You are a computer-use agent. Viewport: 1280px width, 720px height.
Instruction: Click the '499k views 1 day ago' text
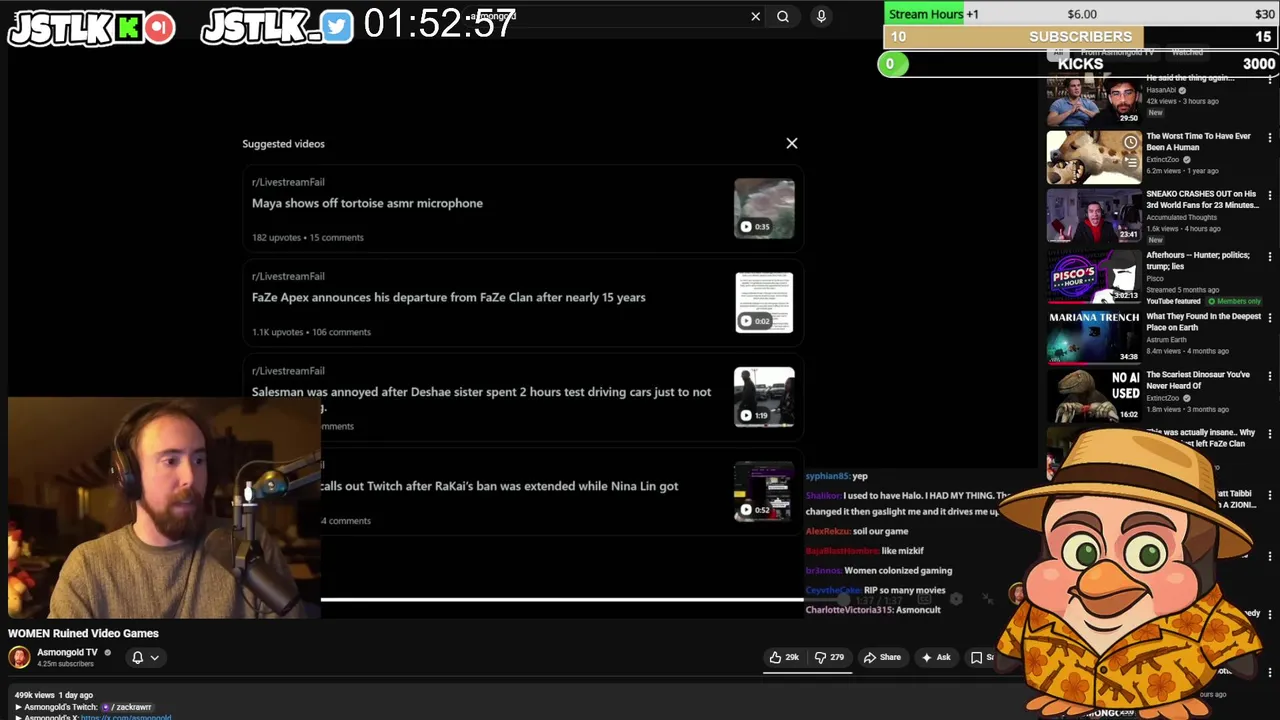[x=53, y=695]
